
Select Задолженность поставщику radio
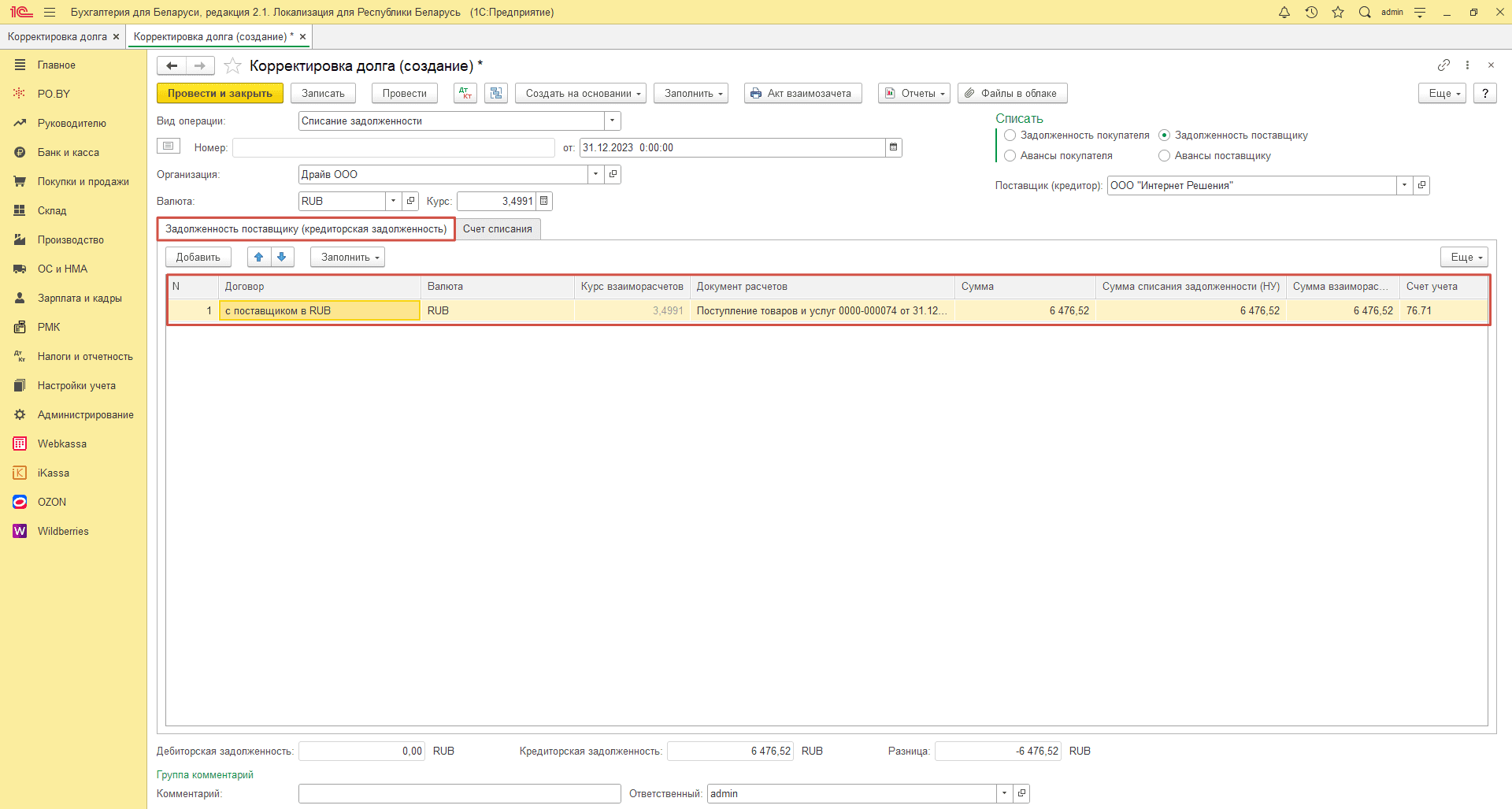[1165, 135]
